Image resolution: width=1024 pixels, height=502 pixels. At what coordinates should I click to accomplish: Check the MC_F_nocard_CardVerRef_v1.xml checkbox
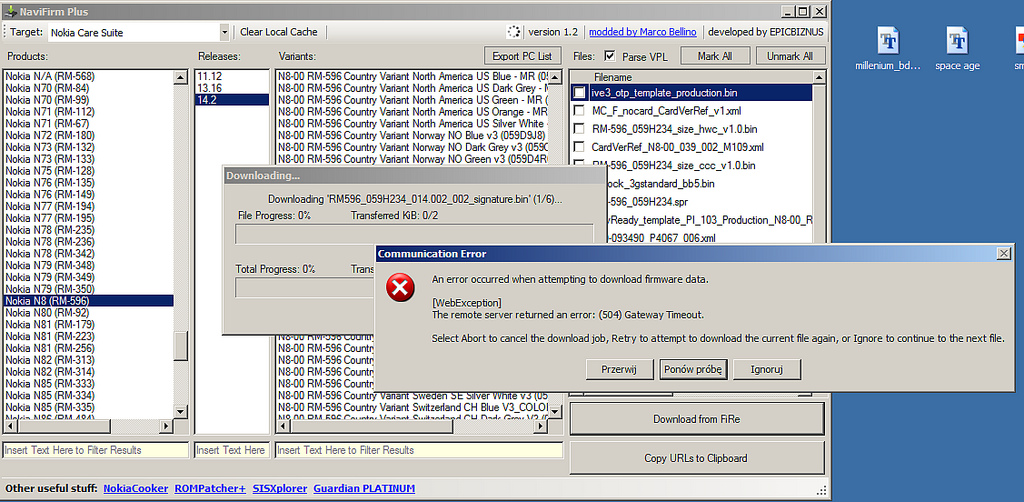click(x=579, y=111)
